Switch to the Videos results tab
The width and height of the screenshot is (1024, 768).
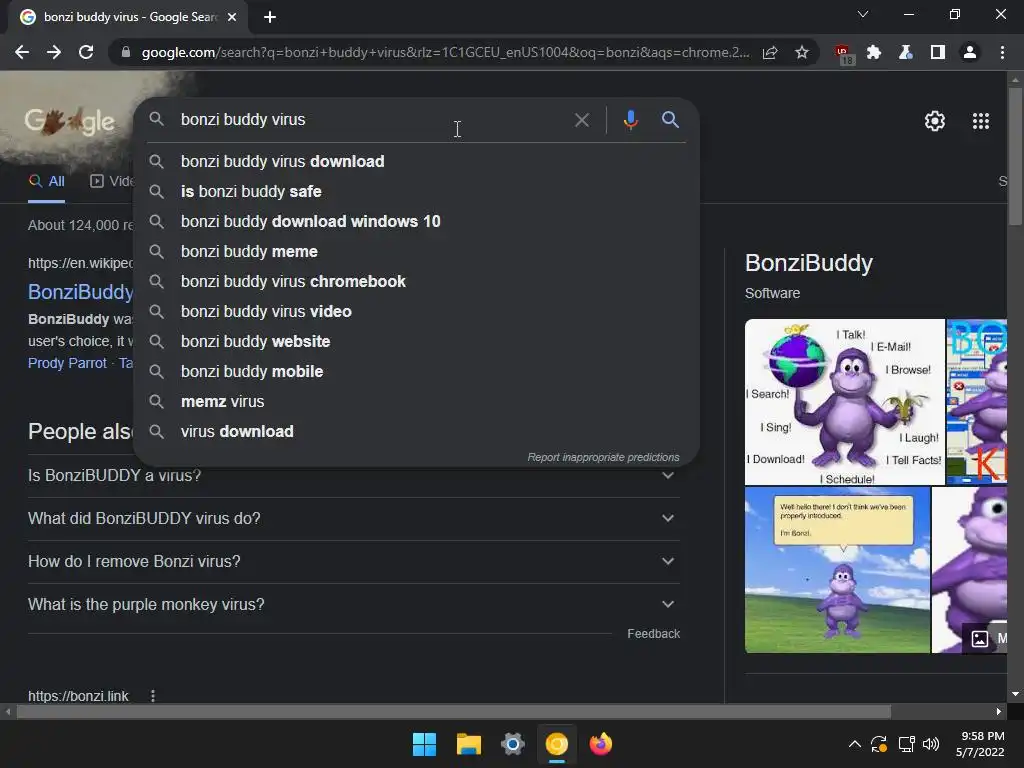[112, 182]
